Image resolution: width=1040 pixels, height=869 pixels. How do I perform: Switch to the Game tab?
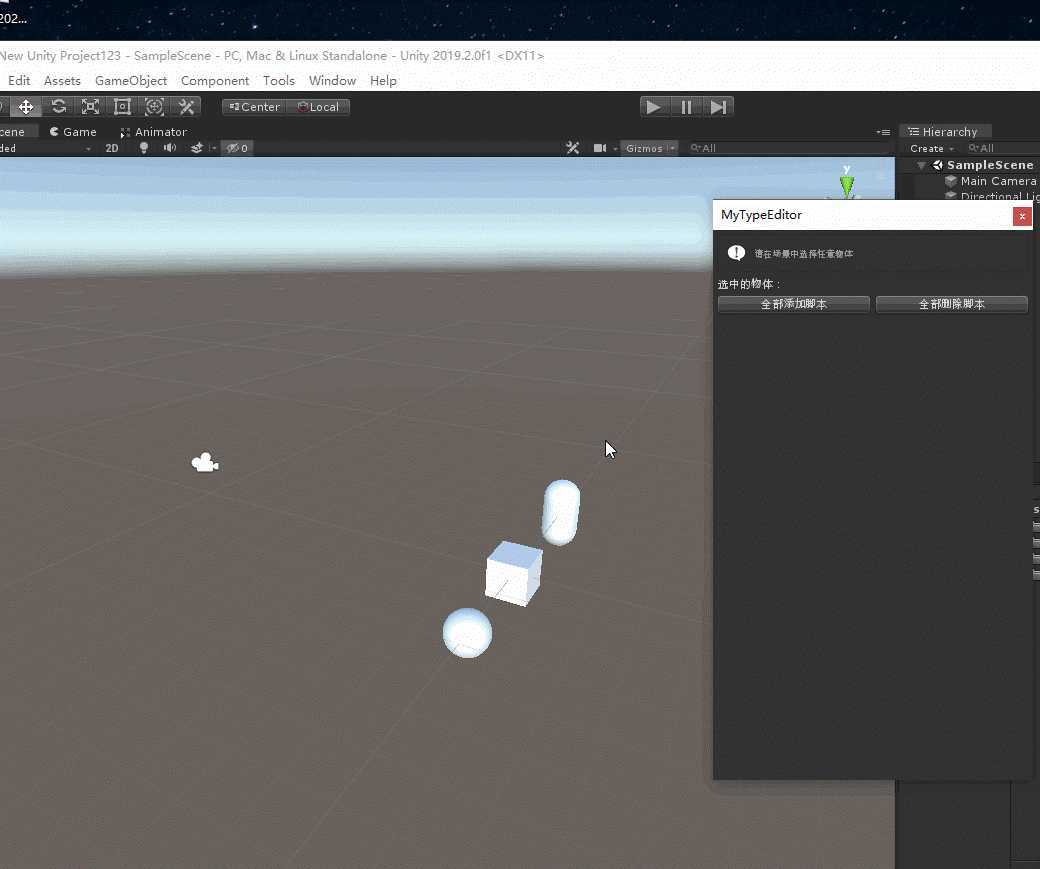pyautogui.click(x=73, y=132)
